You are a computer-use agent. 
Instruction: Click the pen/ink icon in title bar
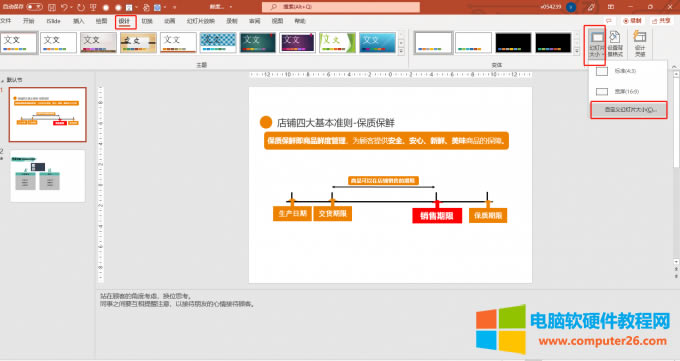[x=591, y=7]
